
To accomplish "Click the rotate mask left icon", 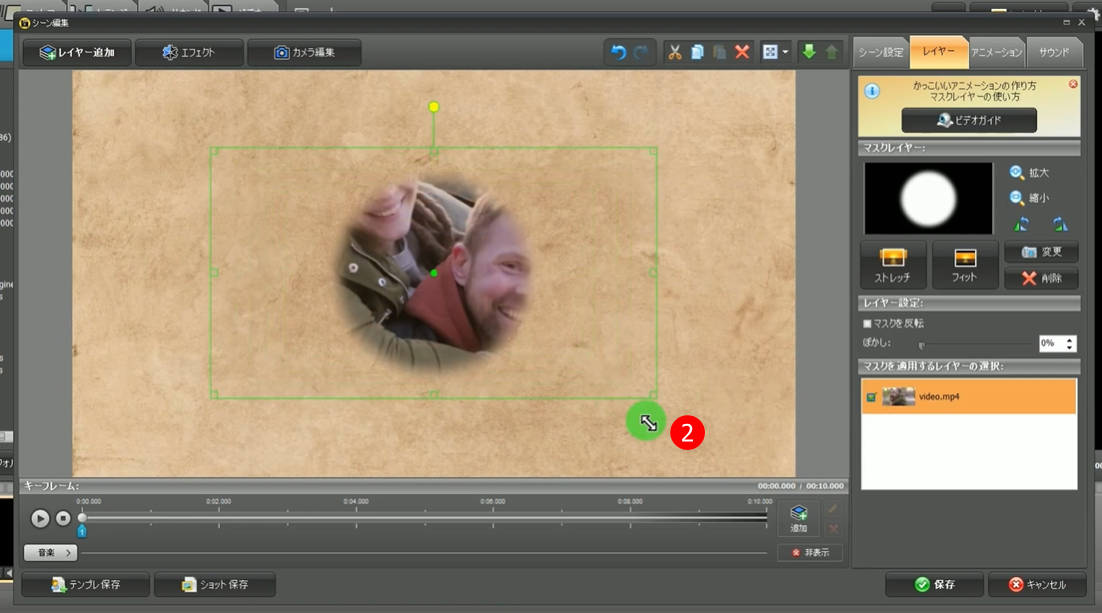I will pos(1021,224).
